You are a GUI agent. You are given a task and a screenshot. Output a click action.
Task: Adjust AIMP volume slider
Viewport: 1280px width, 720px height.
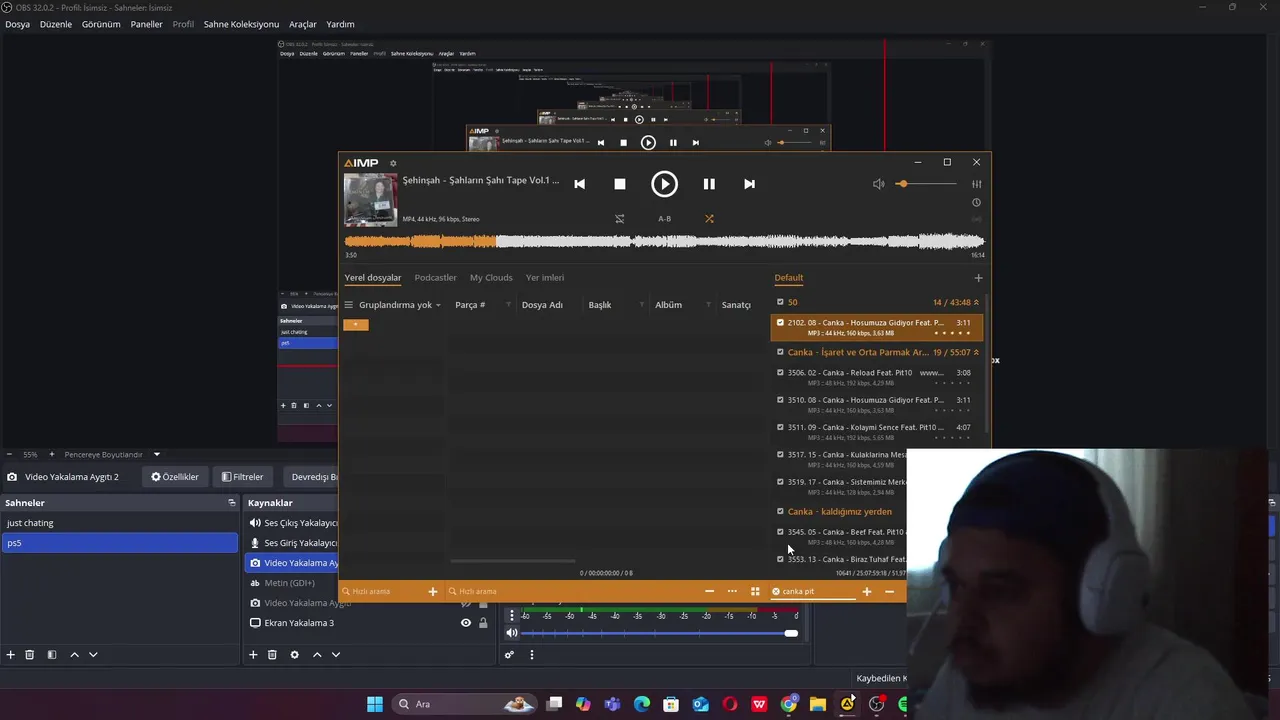pyautogui.click(x=928, y=184)
